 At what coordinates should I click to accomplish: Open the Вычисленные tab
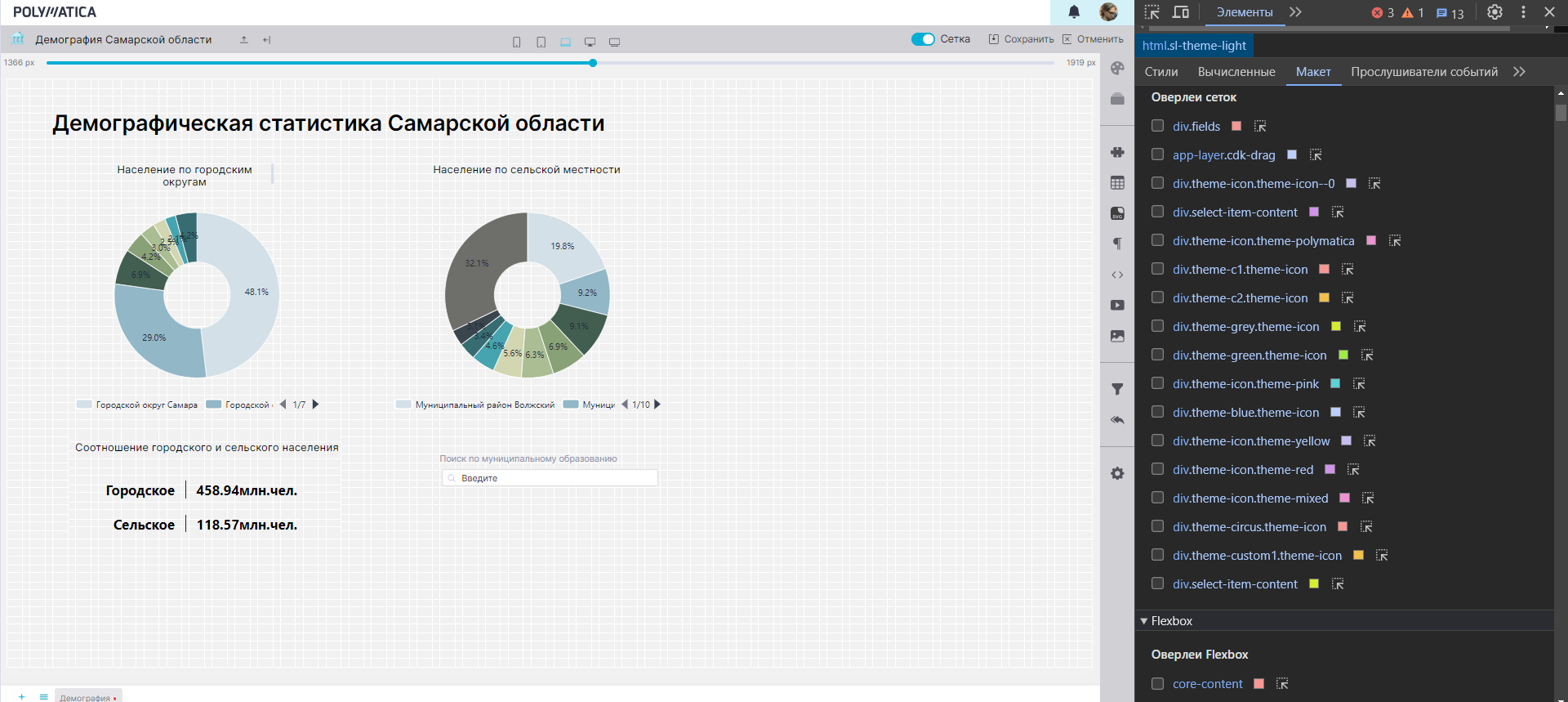[x=1236, y=72]
